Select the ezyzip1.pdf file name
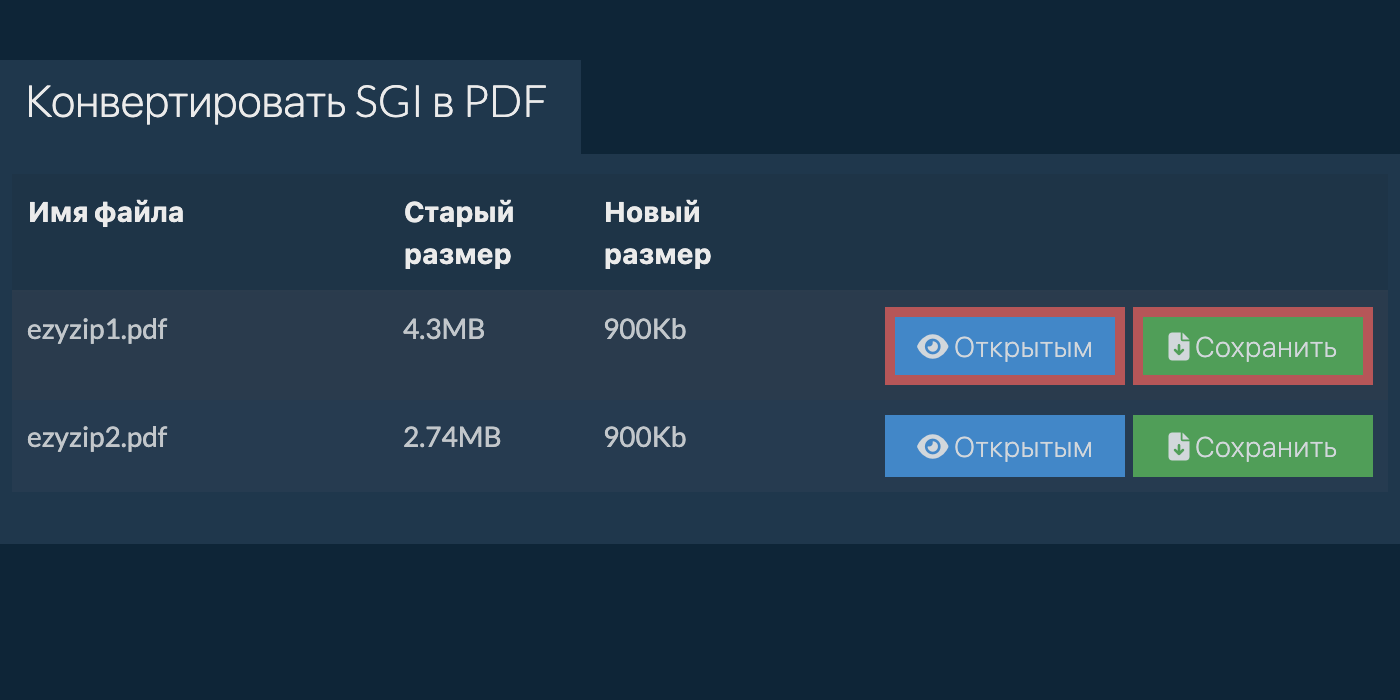 click(97, 330)
